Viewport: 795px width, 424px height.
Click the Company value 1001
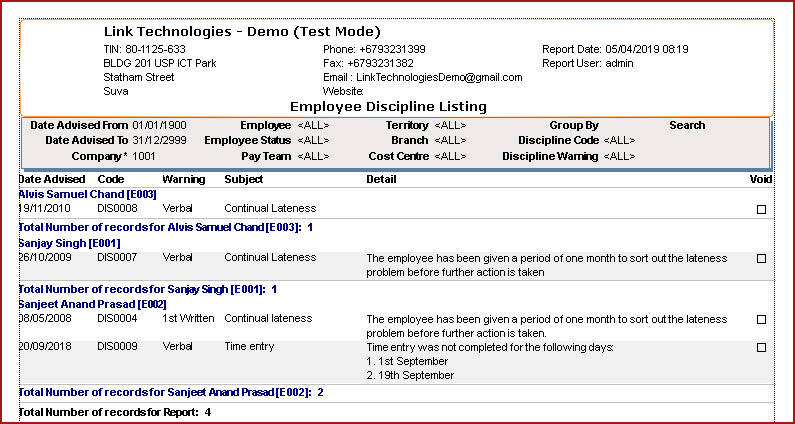pos(144,157)
